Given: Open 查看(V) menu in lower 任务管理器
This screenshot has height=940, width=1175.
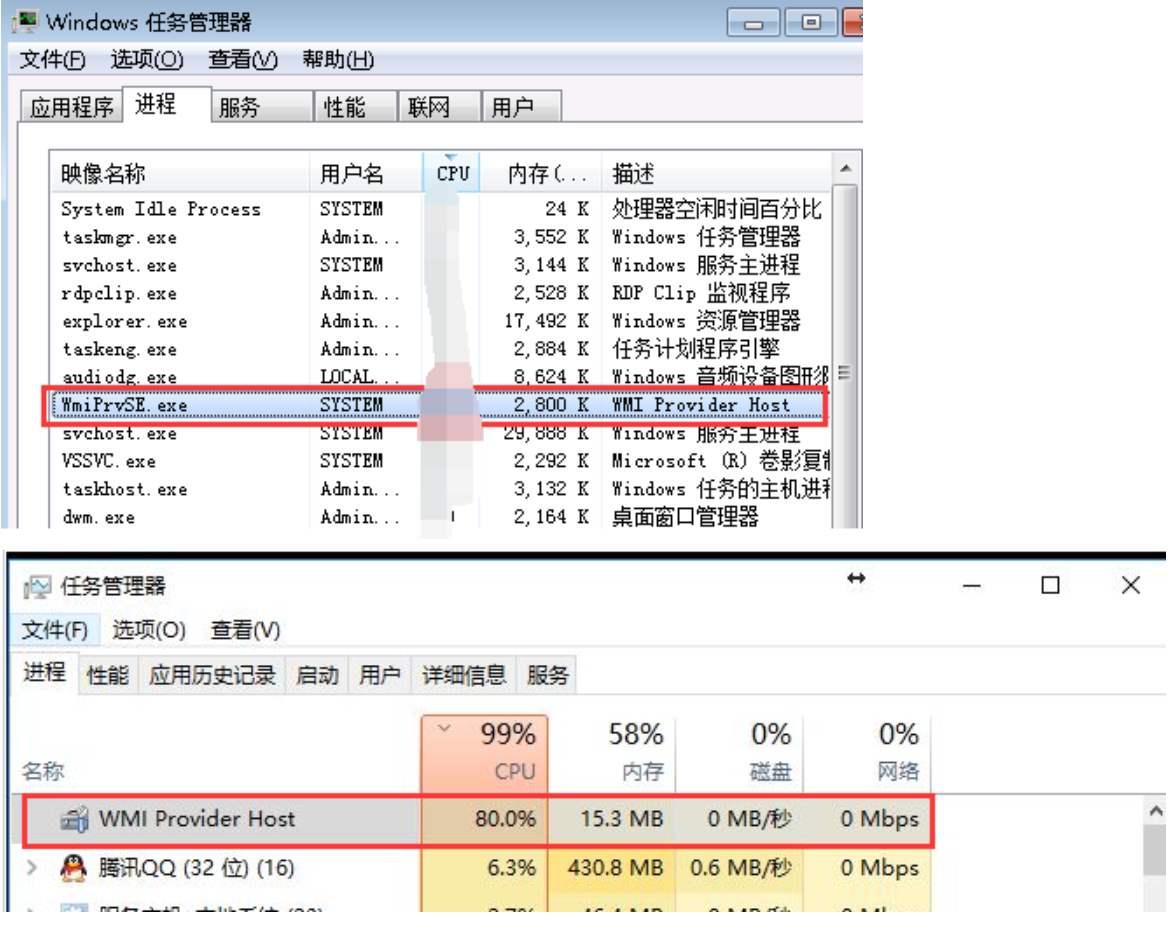Looking at the screenshot, I should [245, 630].
